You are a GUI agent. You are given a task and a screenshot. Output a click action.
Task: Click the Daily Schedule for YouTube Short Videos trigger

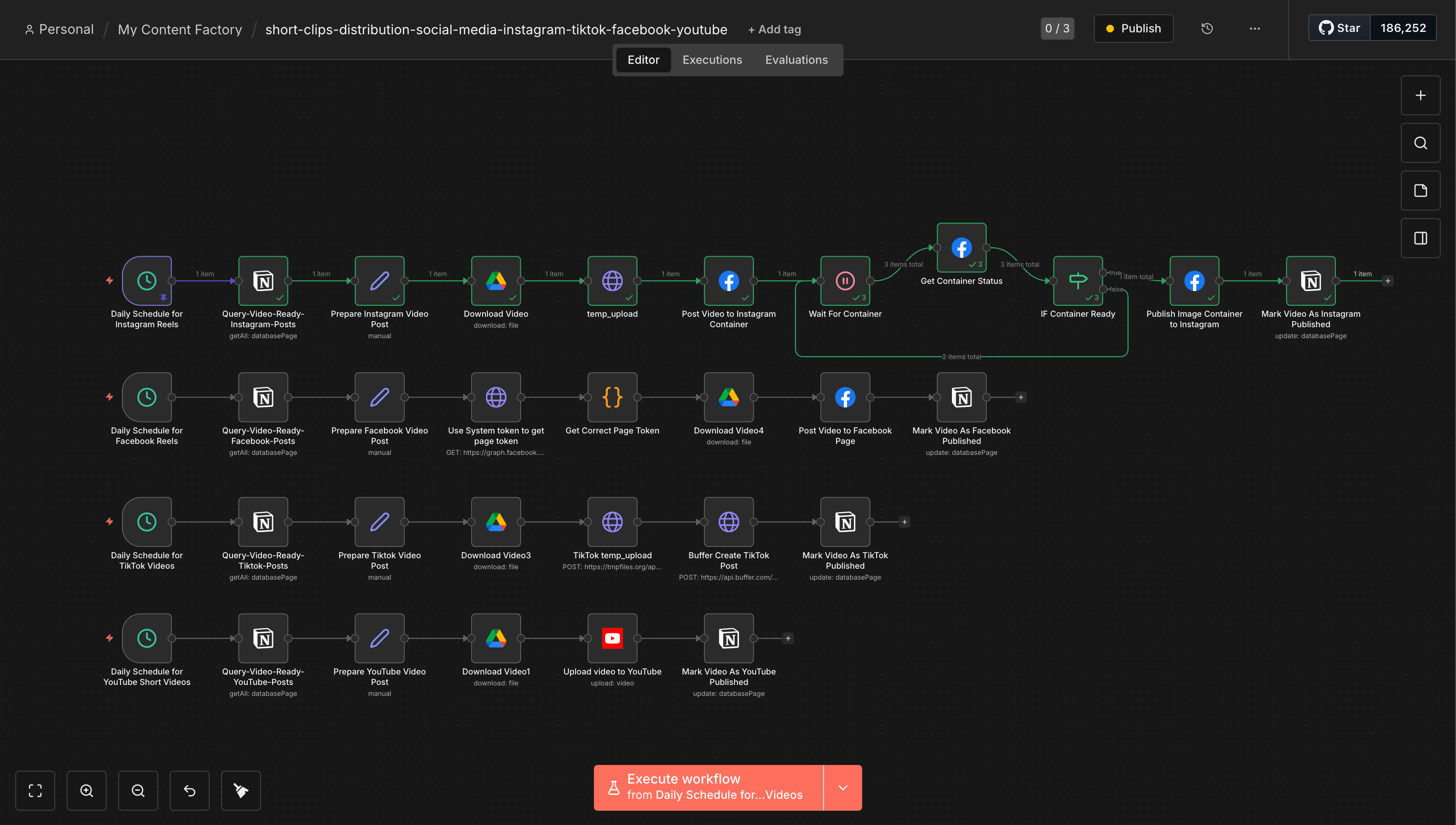[x=147, y=638]
